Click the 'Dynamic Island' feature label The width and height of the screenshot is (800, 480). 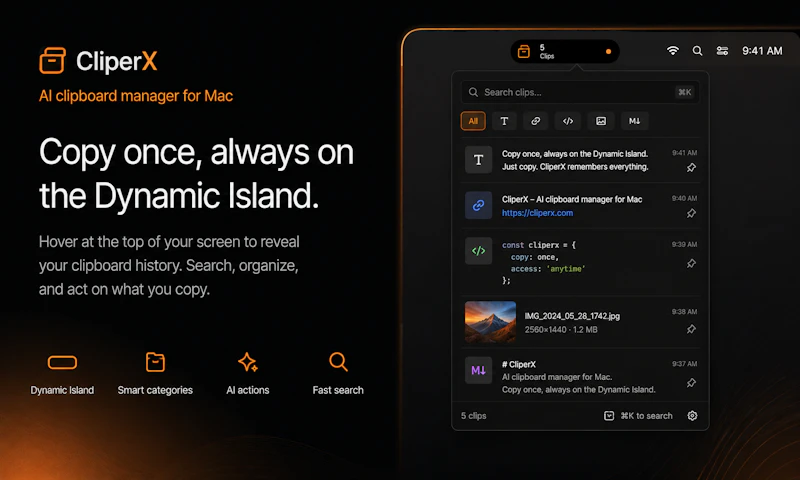pyautogui.click(x=62, y=390)
